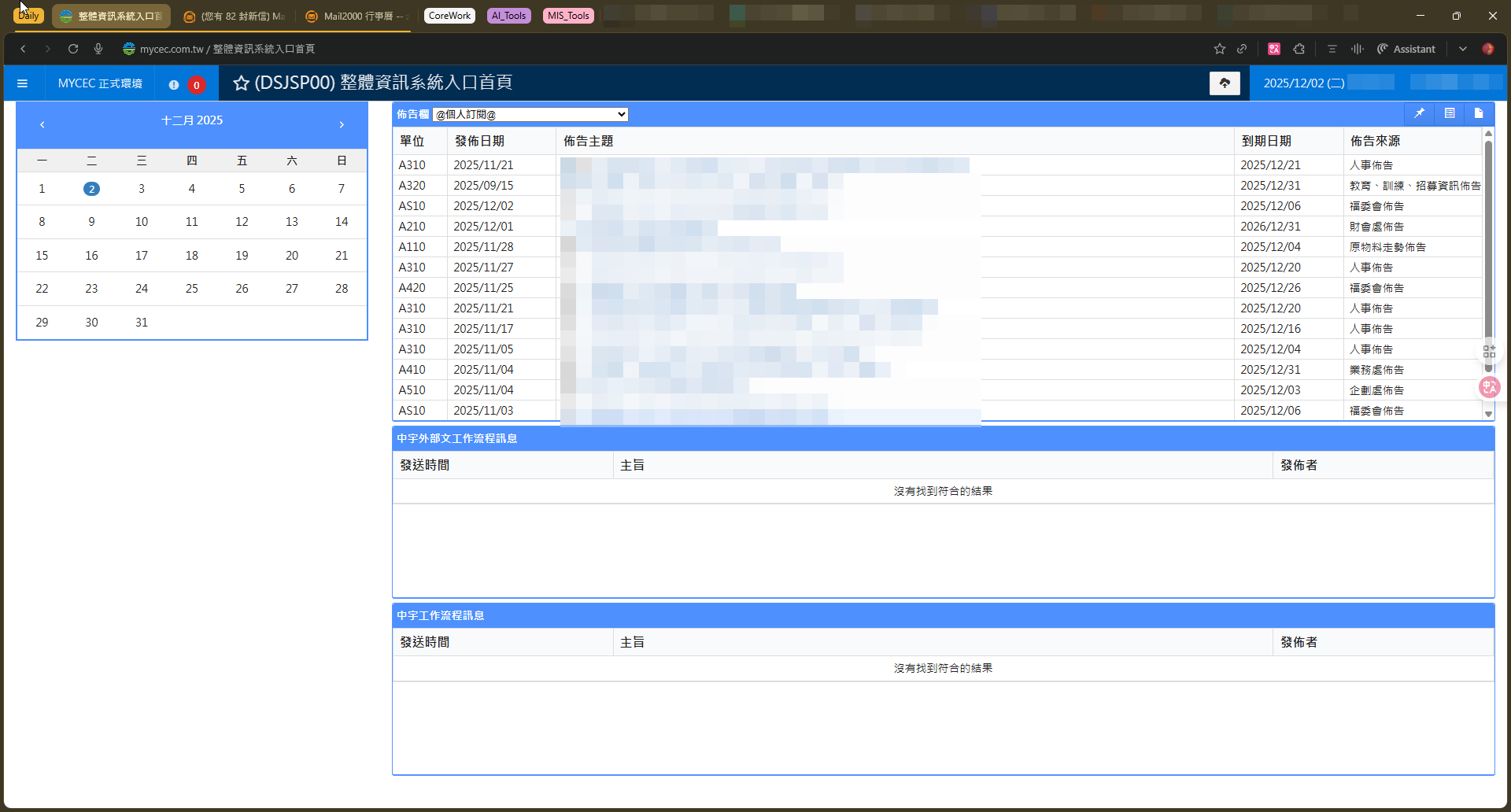
Task: Toggle favorite star beside DSJSP00 page title
Action: [241, 83]
